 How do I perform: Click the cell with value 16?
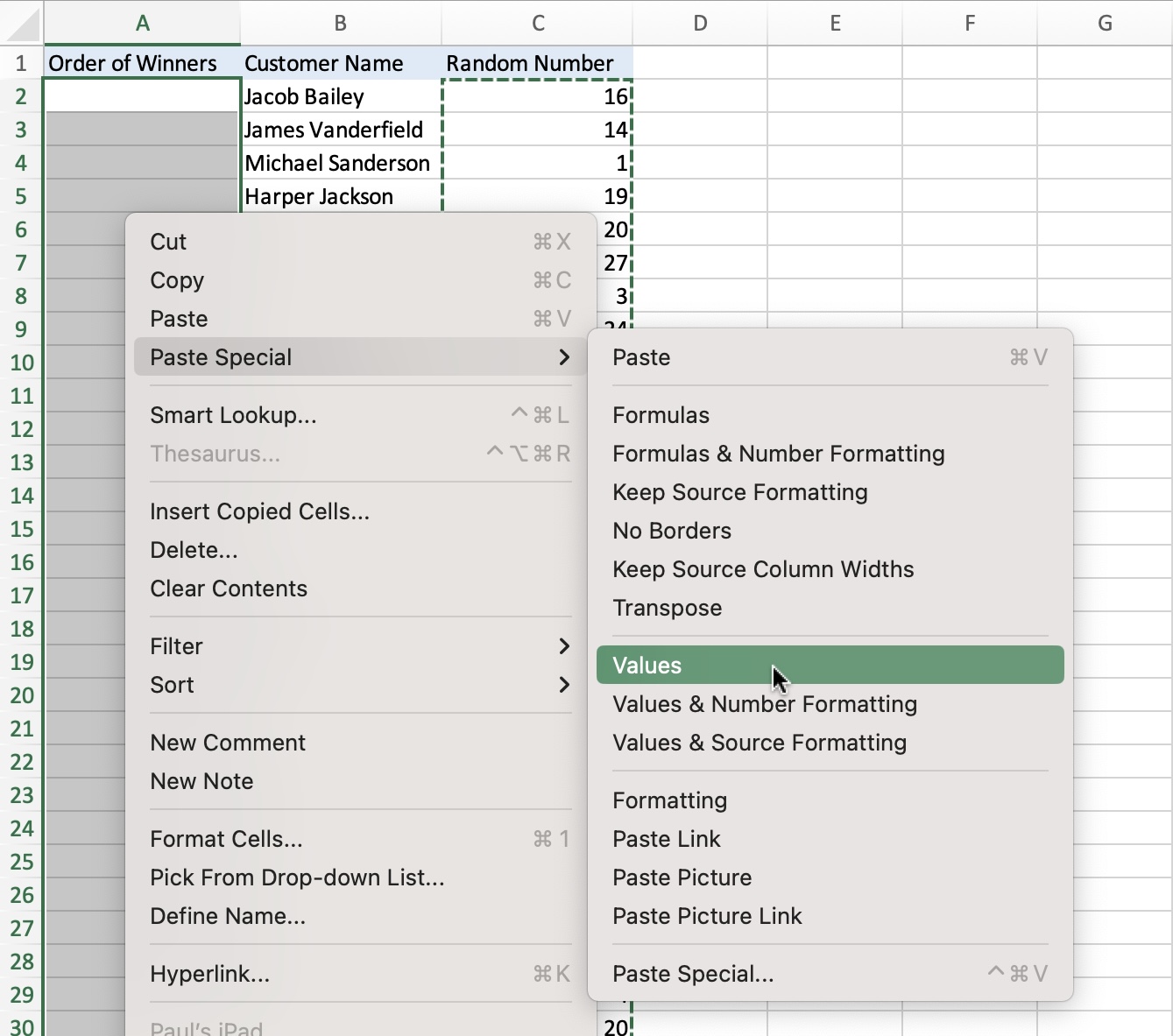coord(537,96)
